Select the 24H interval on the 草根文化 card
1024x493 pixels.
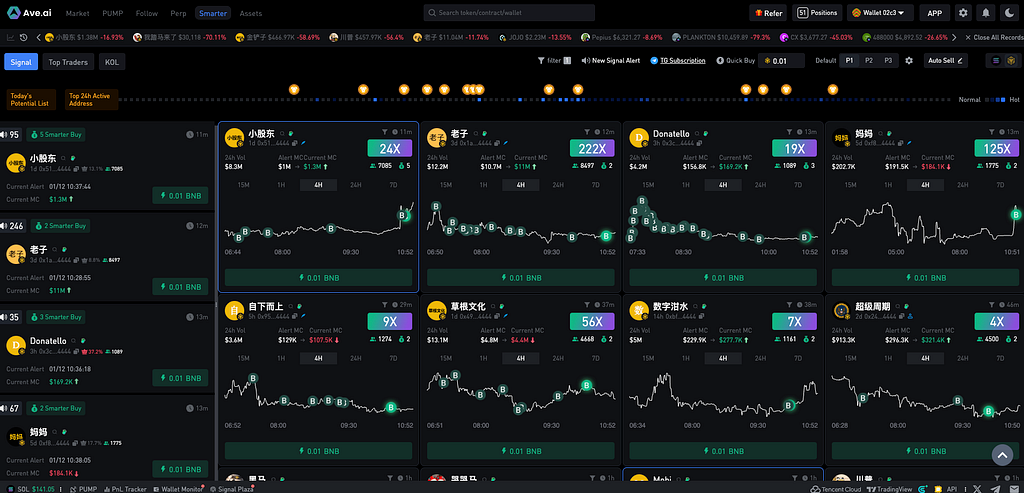pyautogui.click(x=558, y=358)
